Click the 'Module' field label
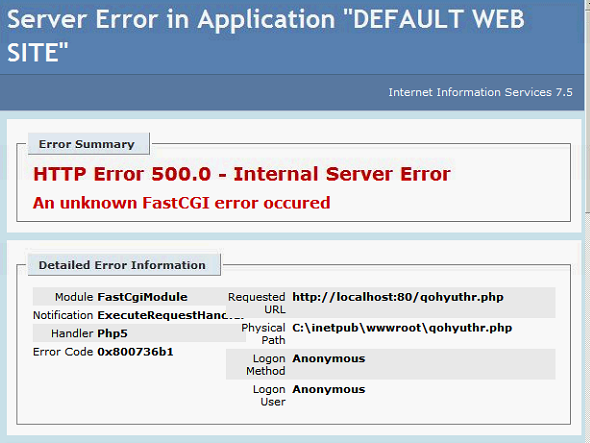This screenshot has height=443, width=590. 74,297
